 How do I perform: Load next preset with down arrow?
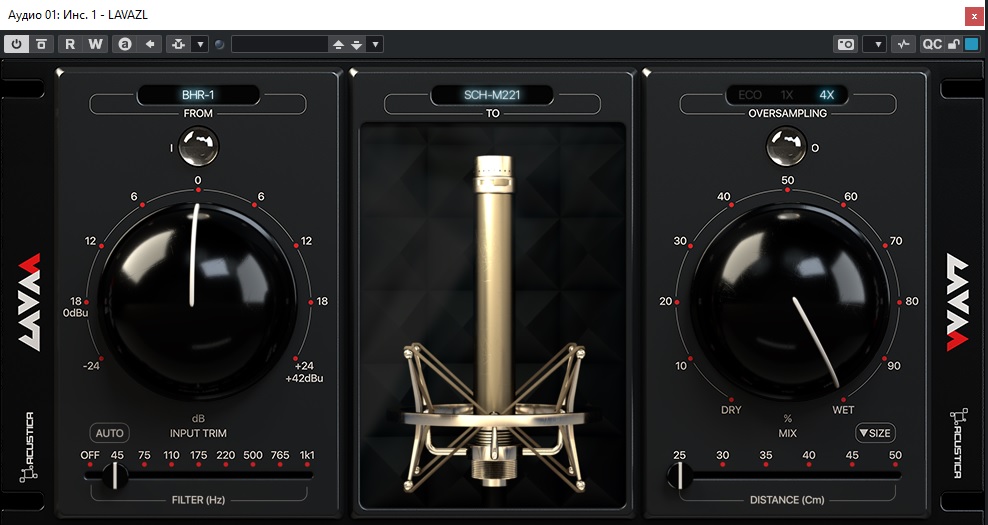click(x=357, y=44)
